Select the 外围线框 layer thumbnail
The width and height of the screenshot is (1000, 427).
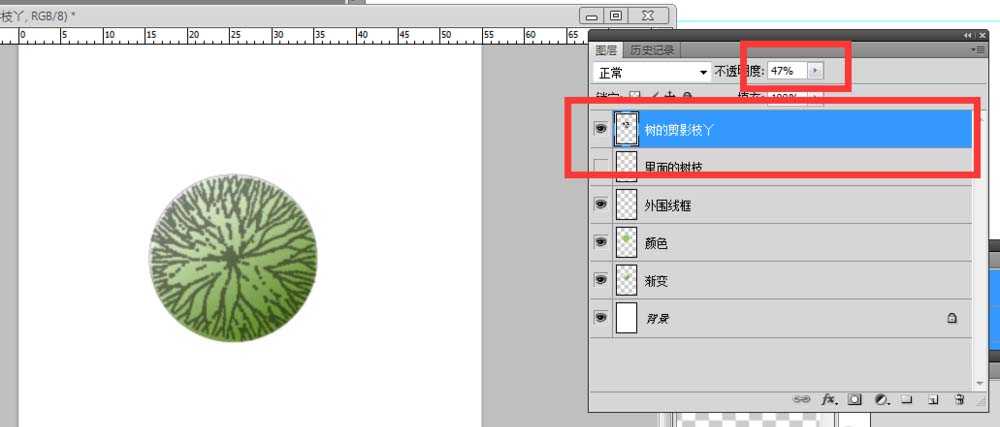click(626, 204)
